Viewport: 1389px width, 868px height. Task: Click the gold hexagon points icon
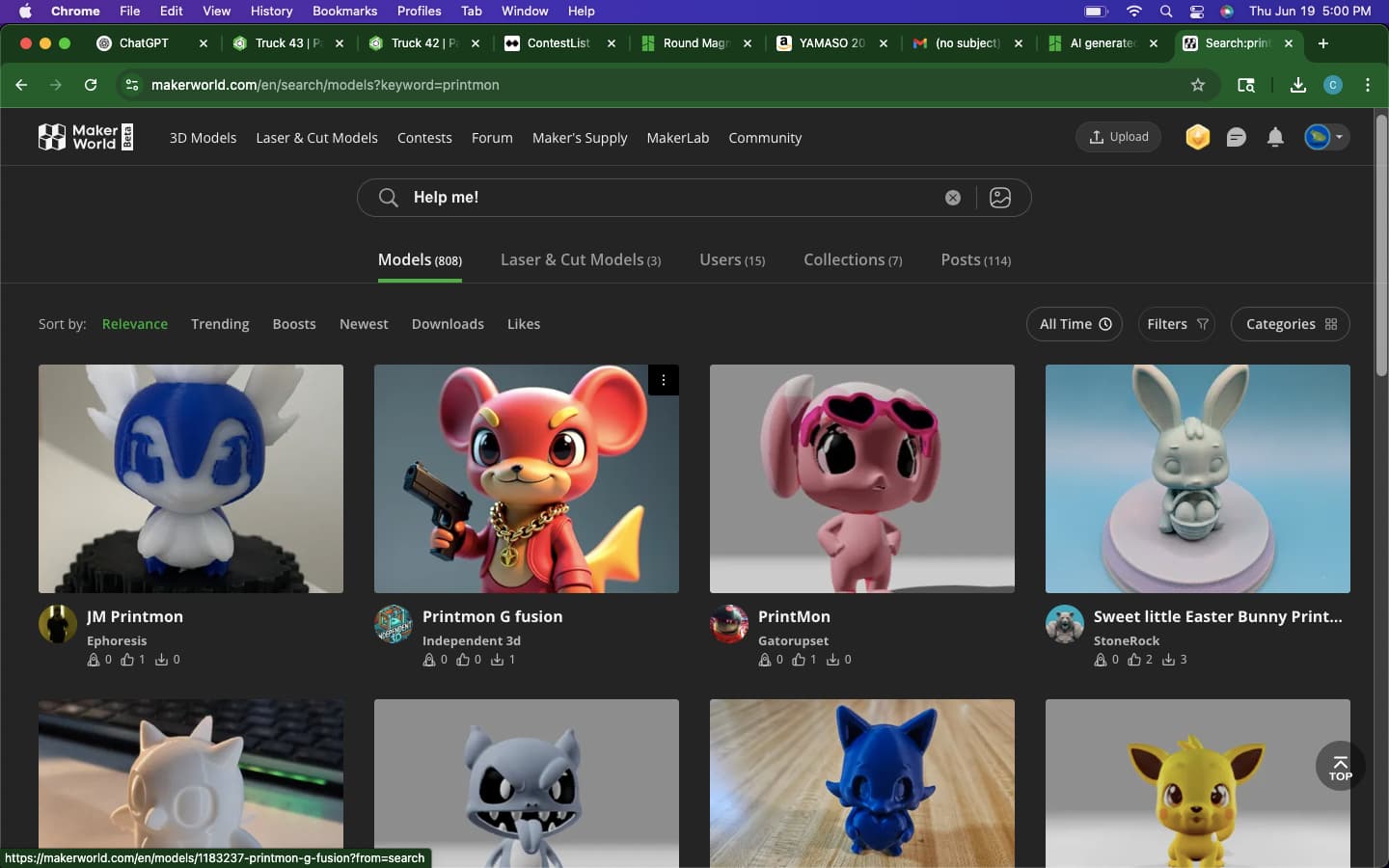click(1198, 137)
